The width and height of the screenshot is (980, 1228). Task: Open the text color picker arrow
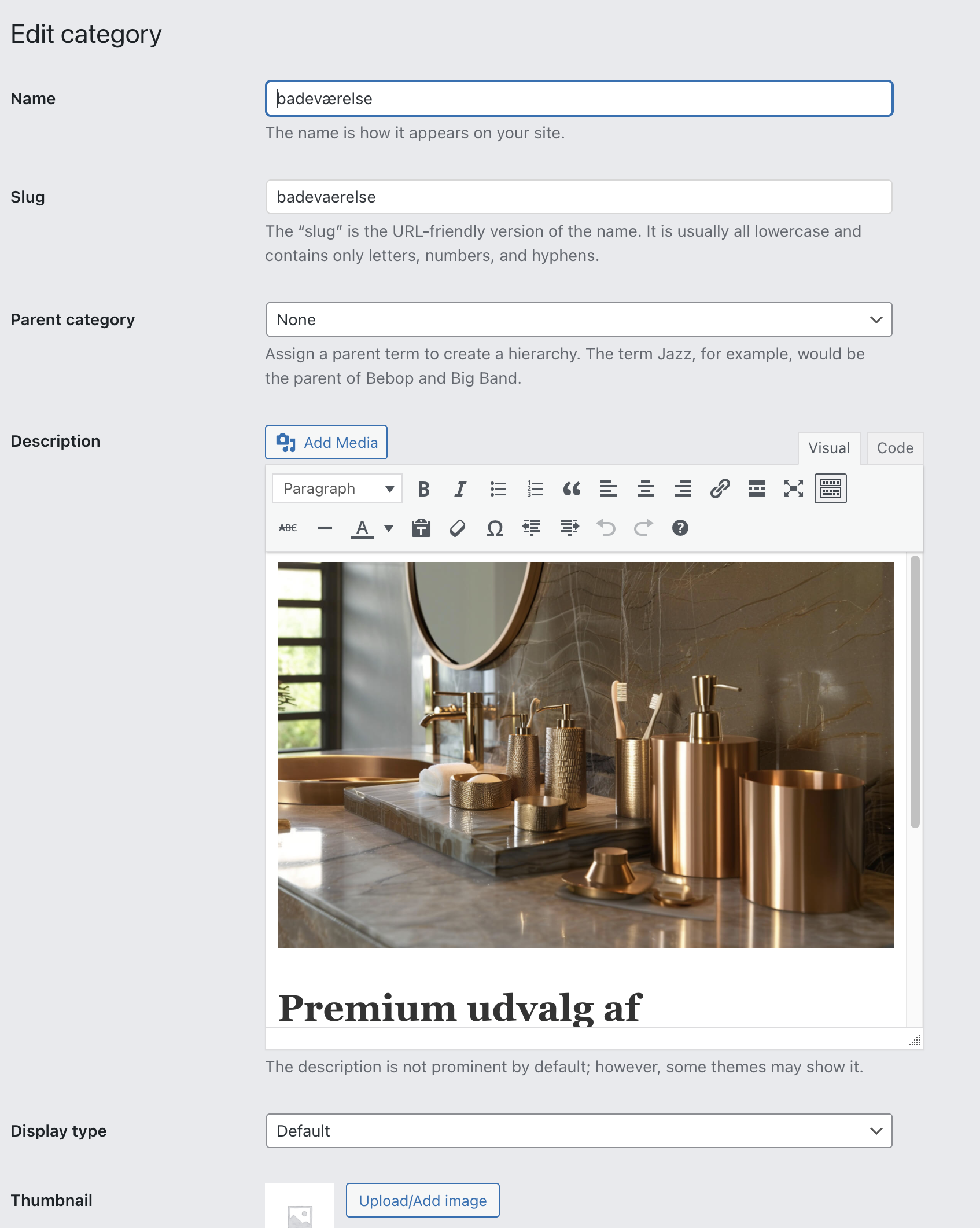tap(389, 528)
